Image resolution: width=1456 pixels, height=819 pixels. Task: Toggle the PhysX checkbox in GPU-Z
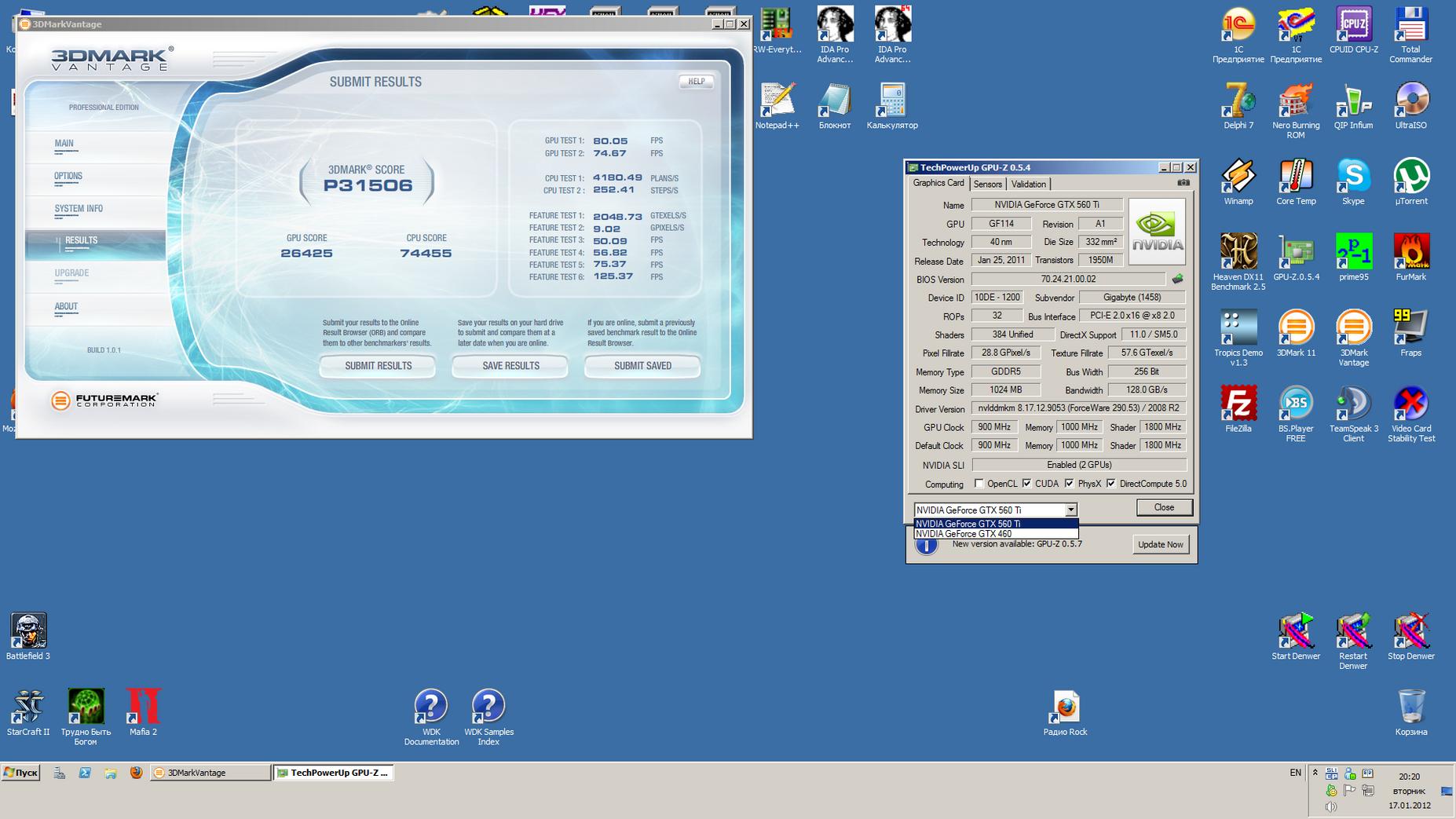[1069, 484]
